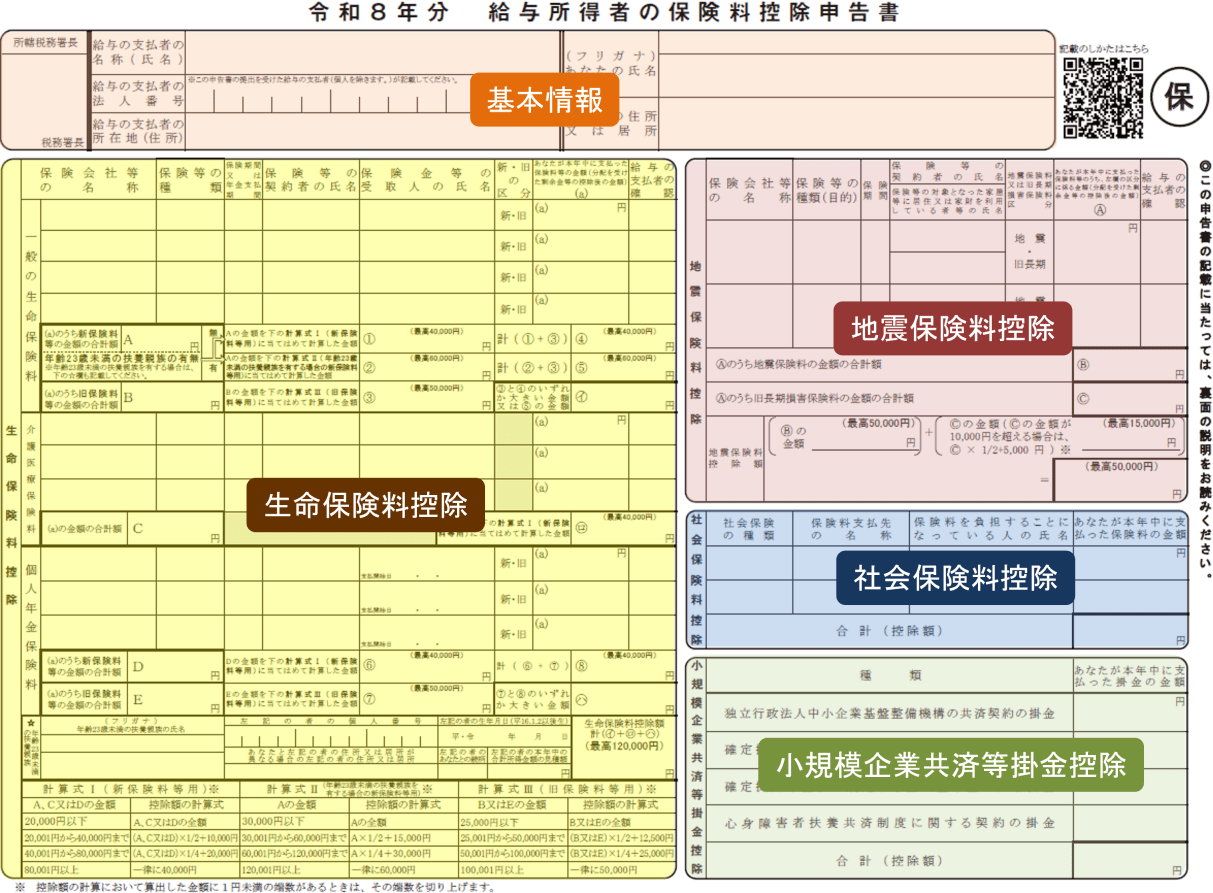Click the 100,001円以上 cell
Image resolution: width=1213 pixels, height=893 pixels.
[511, 869]
